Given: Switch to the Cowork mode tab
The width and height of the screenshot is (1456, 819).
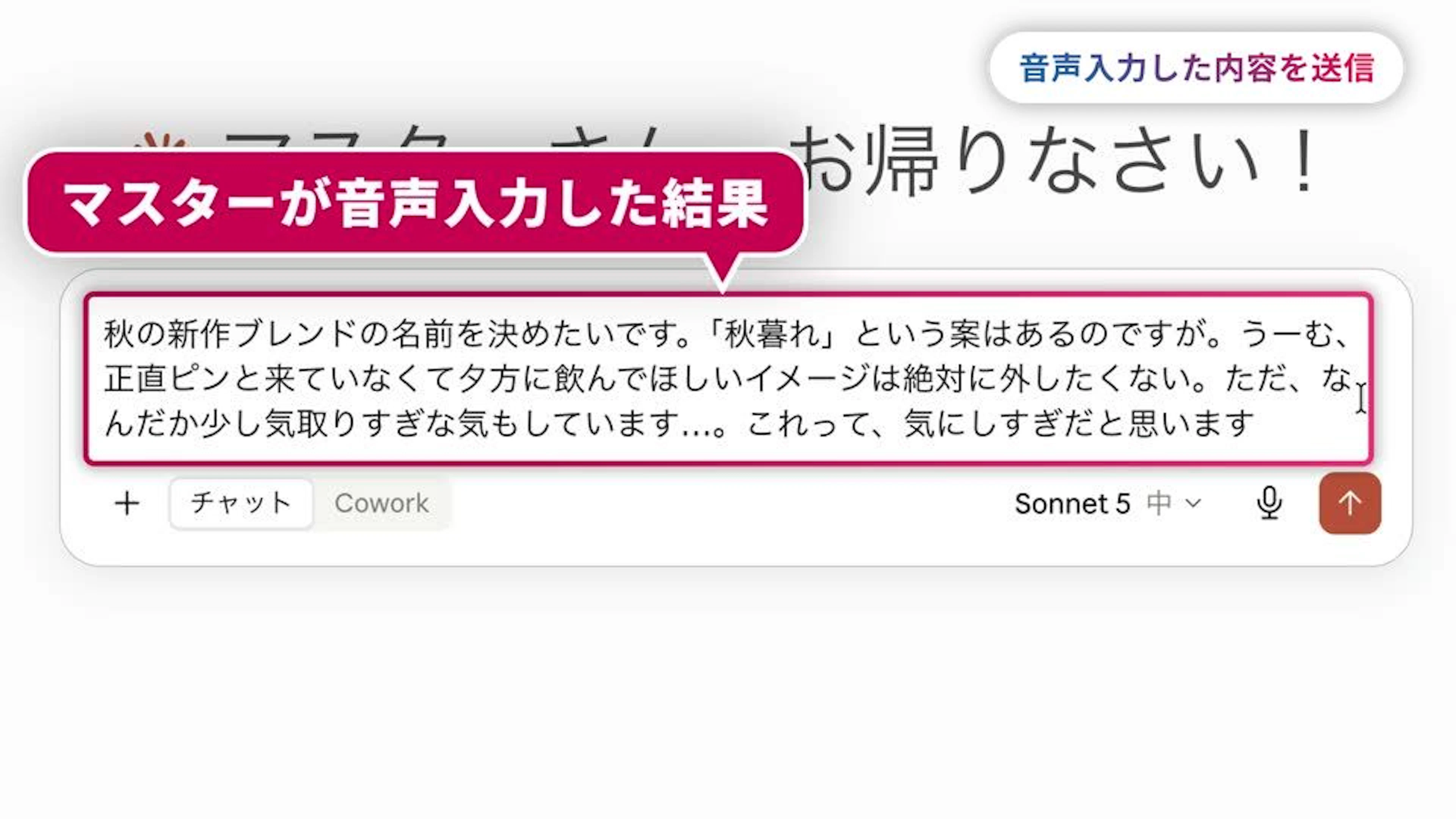Looking at the screenshot, I should 382,503.
